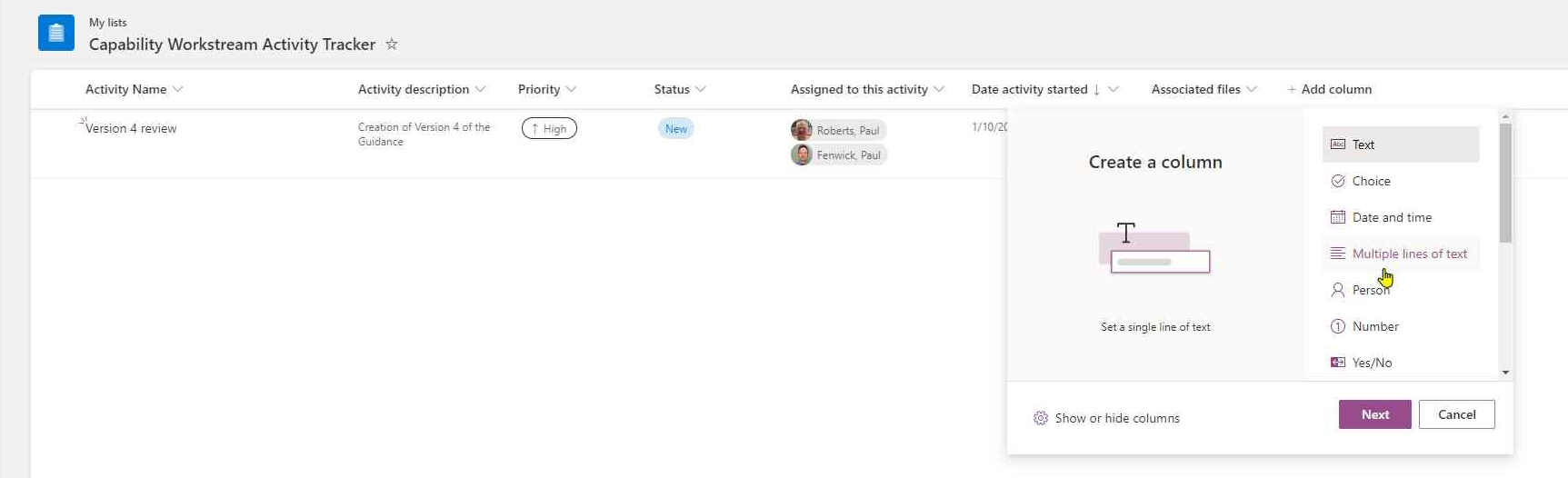
Task: Open Activity Name column dropdown
Action: click(178, 89)
